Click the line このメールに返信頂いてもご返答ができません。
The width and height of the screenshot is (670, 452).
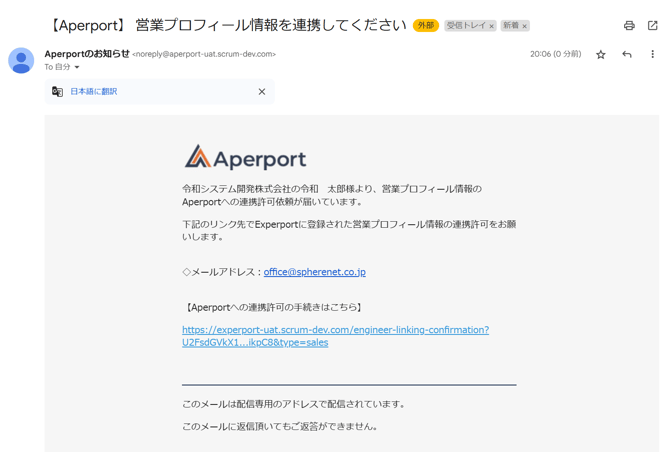(280, 426)
